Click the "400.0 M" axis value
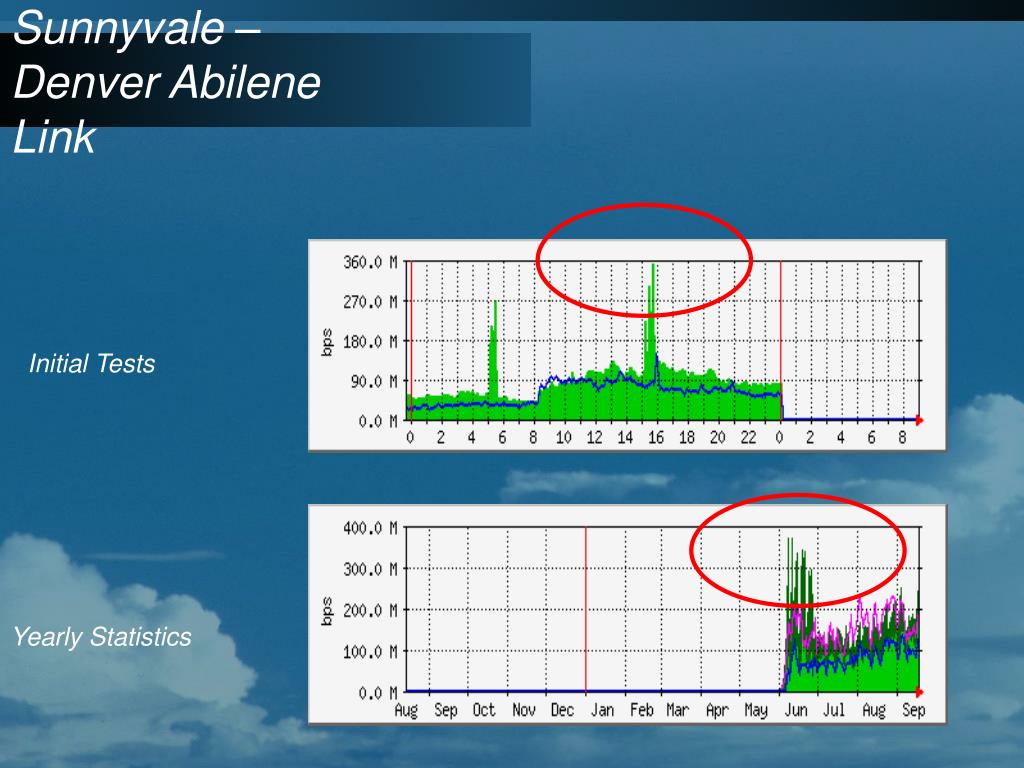 click(370, 528)
